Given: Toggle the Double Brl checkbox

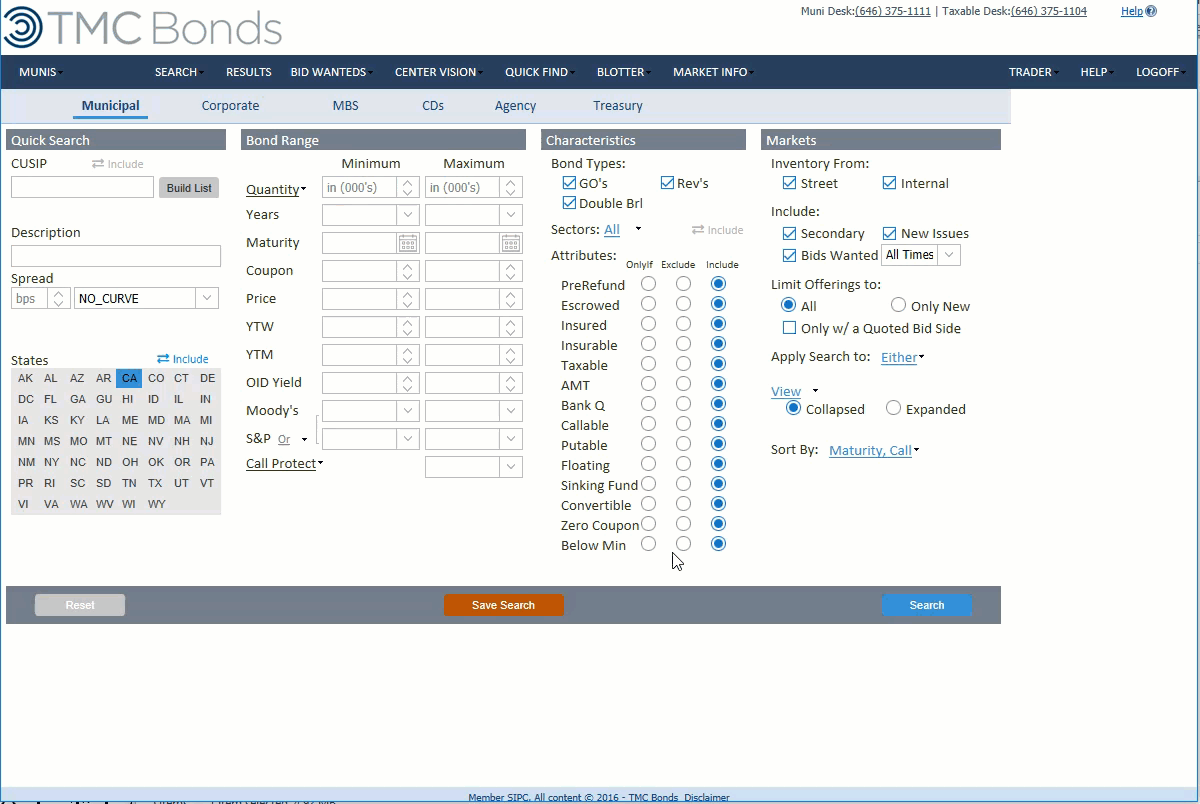Looking at the screenshot, I should 569,203.
